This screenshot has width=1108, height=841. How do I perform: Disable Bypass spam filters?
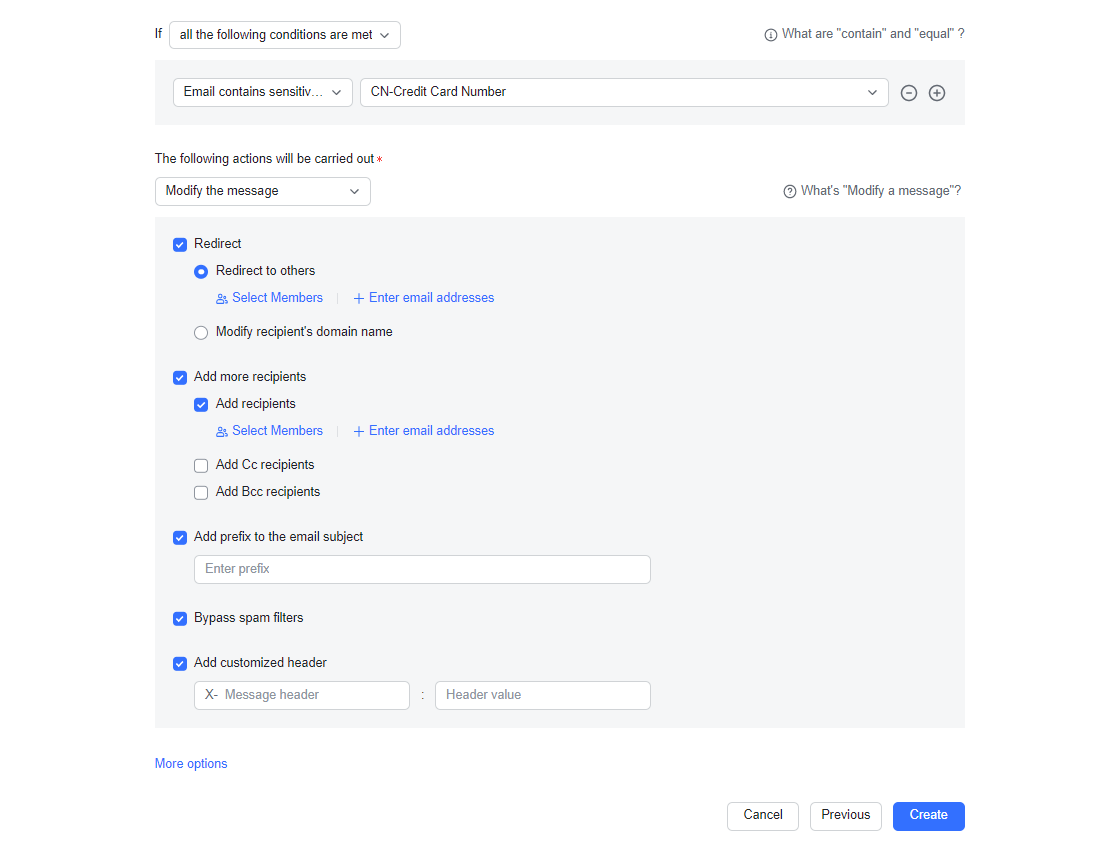[179, 618]
